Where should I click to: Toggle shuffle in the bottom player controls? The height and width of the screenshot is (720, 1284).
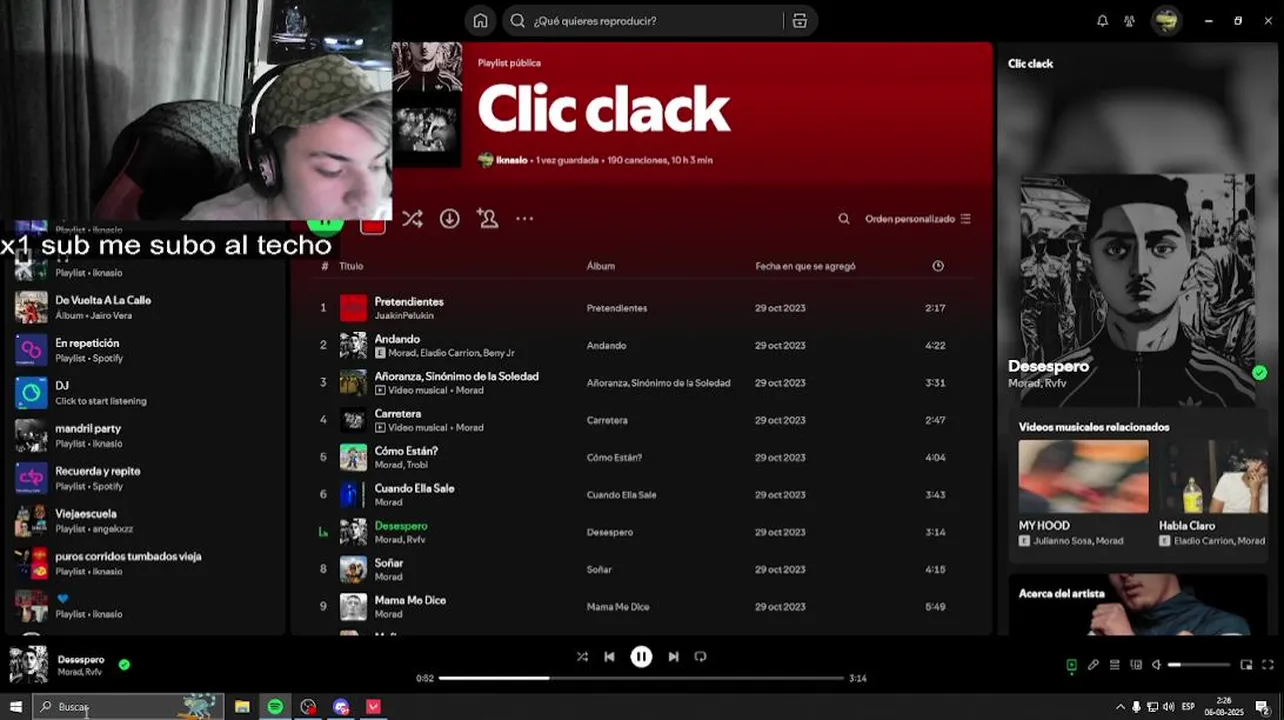pyautogui.click(x=582, y=657)
